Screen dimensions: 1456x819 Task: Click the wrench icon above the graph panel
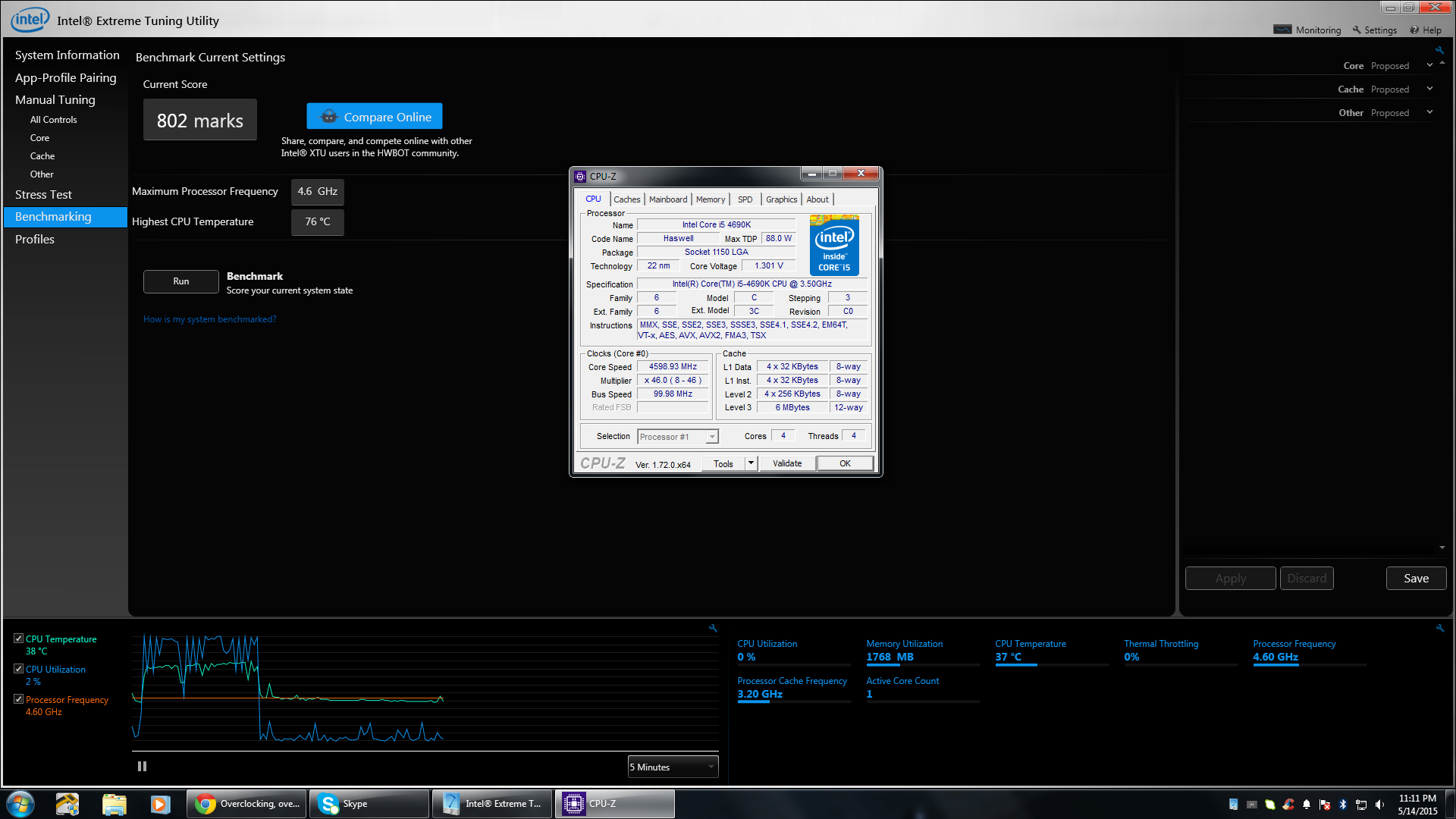(x=713, y=628)
